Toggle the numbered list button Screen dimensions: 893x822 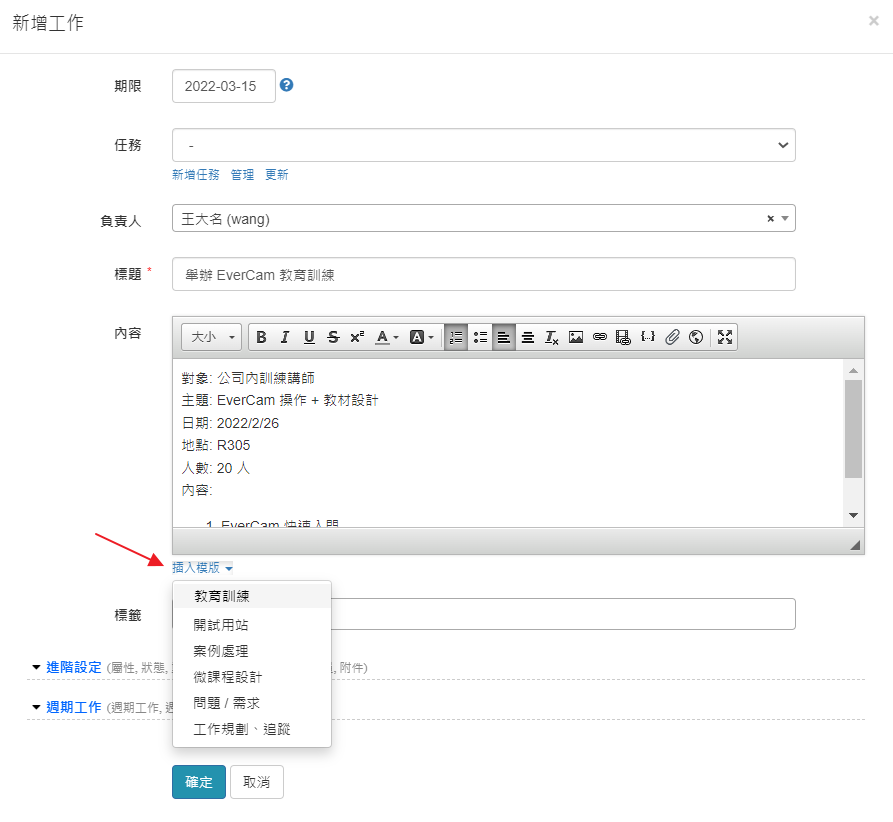tap(456, 337)
